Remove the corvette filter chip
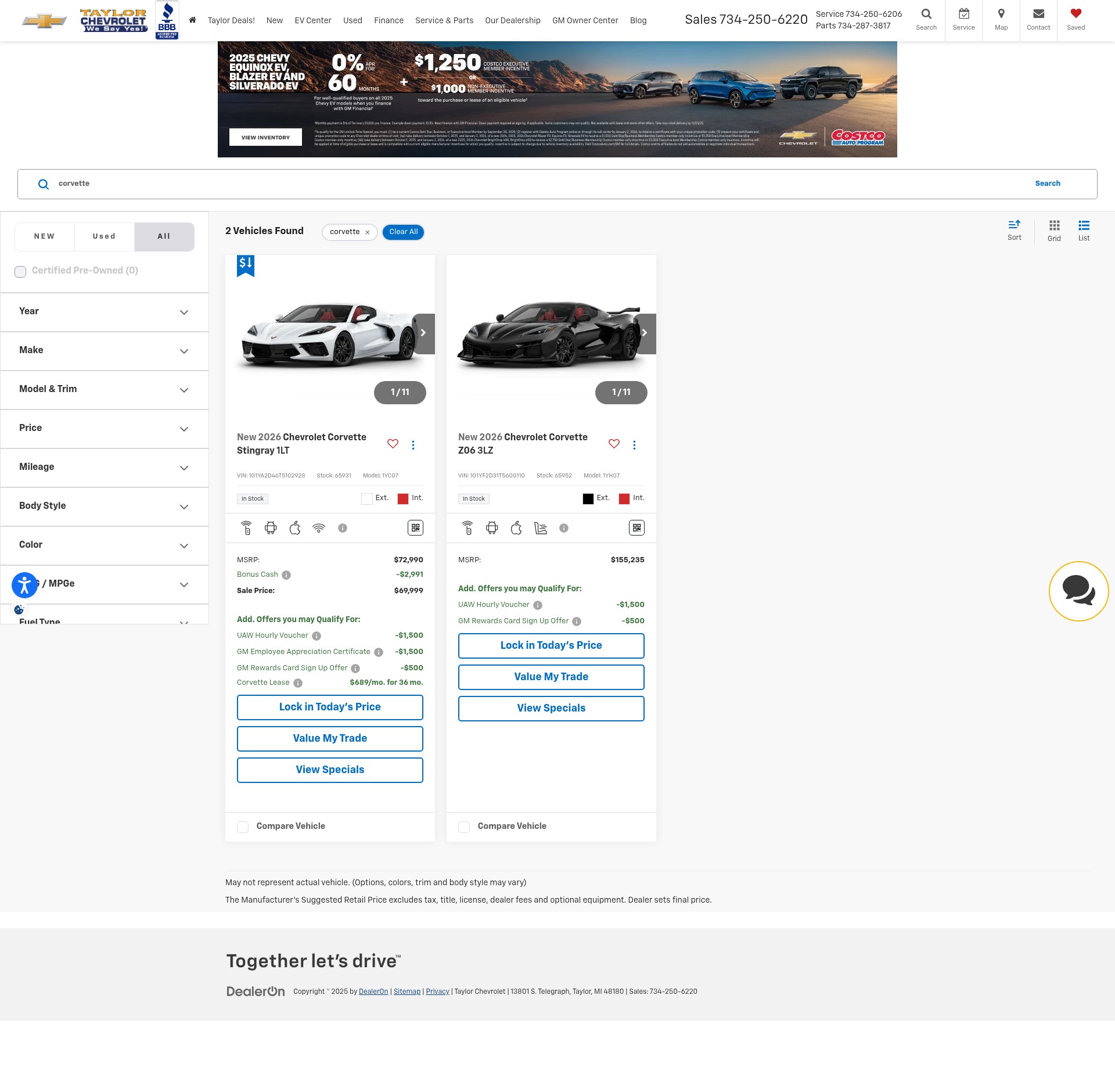This screenshot has width=1115, height=1092. (368, 232)
